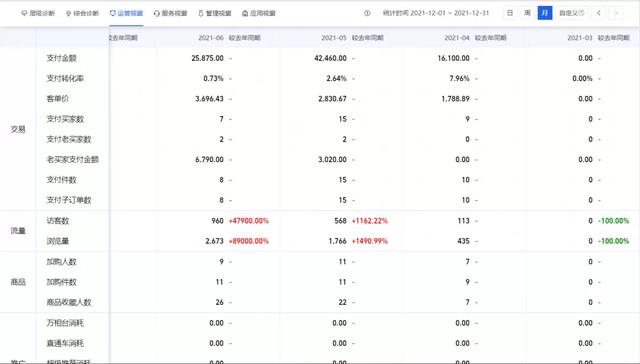Click the 支付转化率 row label
This screenshot has height=364, width=640.
(x=65, y=78)
